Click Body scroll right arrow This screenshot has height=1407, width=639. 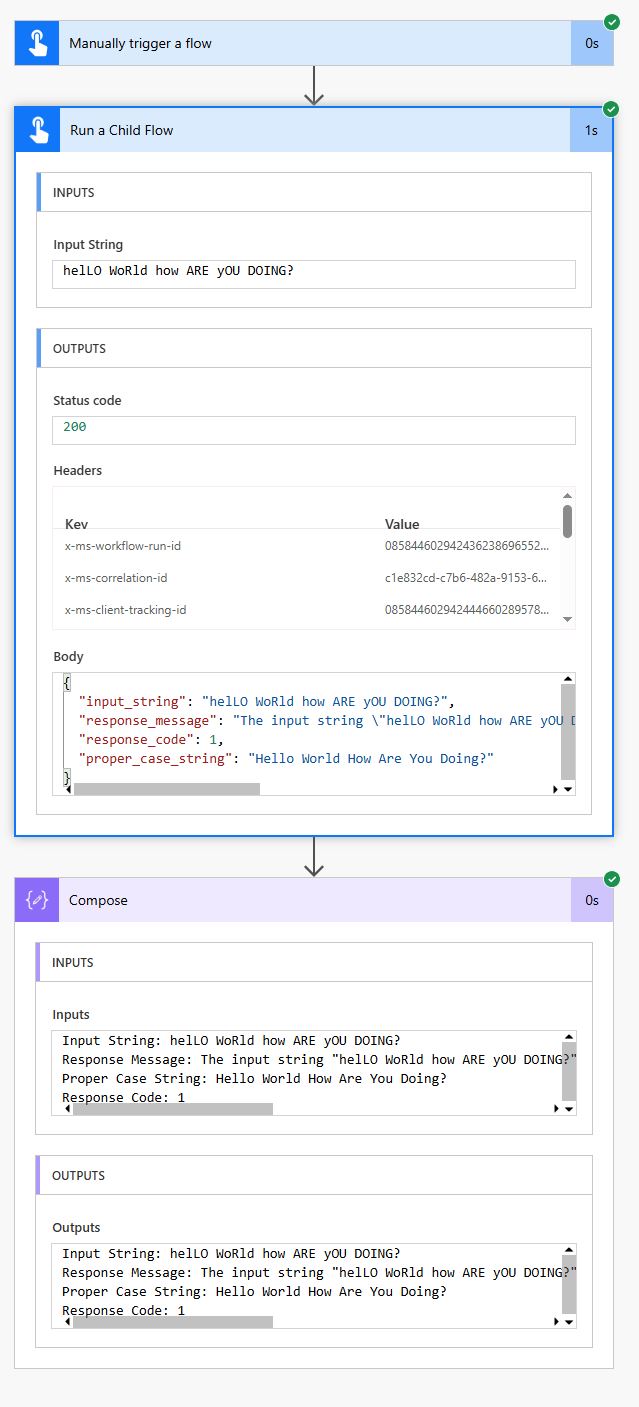[x=555, y=789]
